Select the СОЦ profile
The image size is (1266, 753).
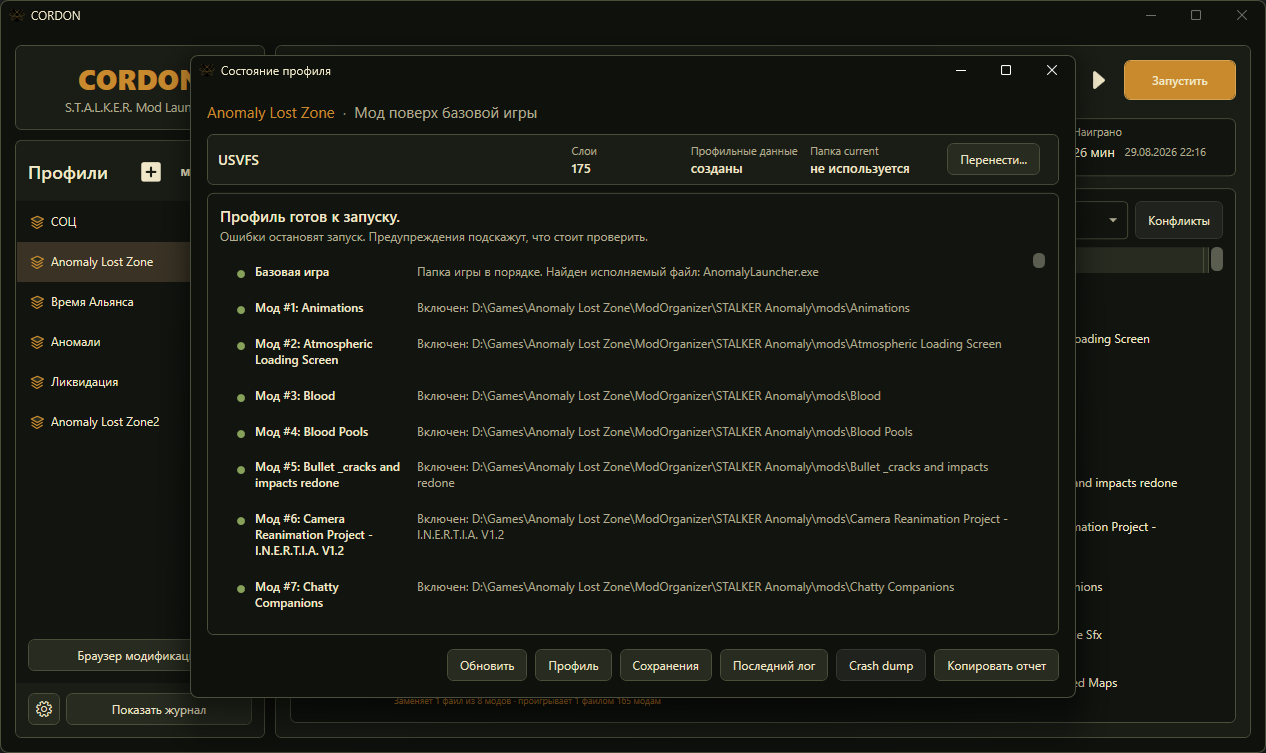click(104, 222)
